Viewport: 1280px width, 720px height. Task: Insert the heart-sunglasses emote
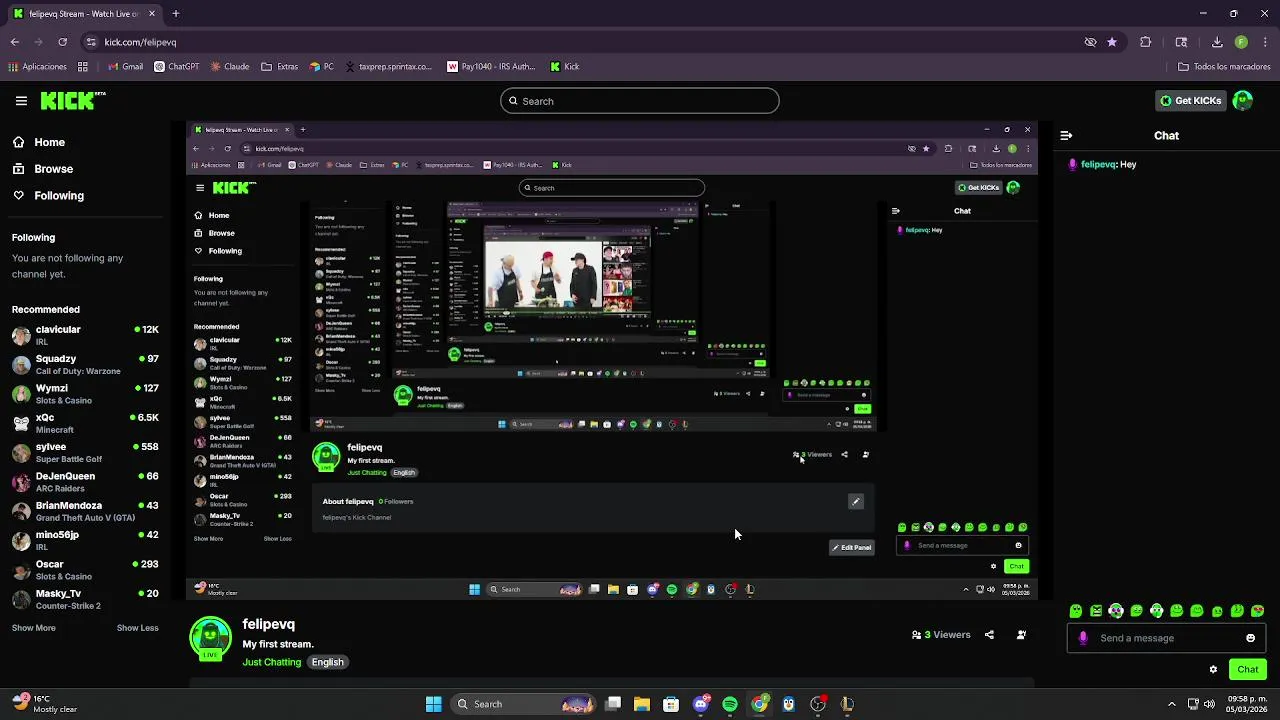1258,611
